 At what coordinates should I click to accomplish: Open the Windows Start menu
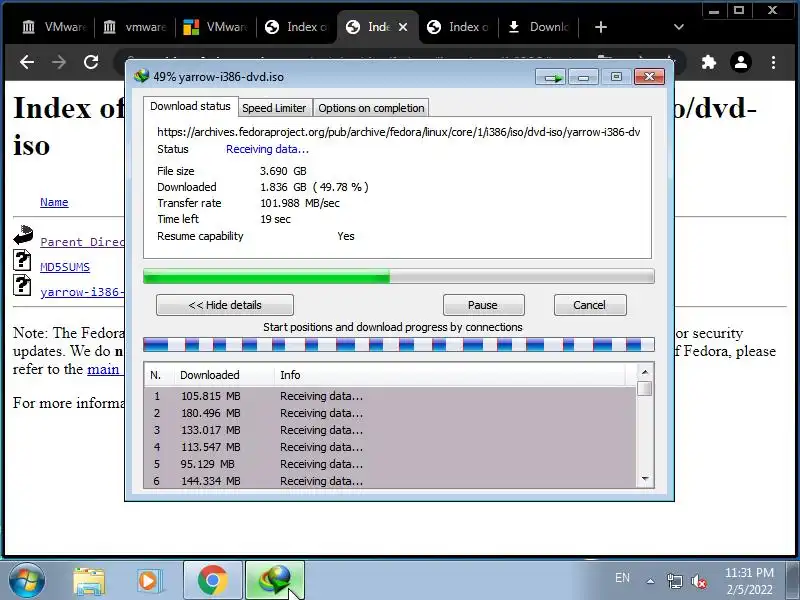[26, 581]
